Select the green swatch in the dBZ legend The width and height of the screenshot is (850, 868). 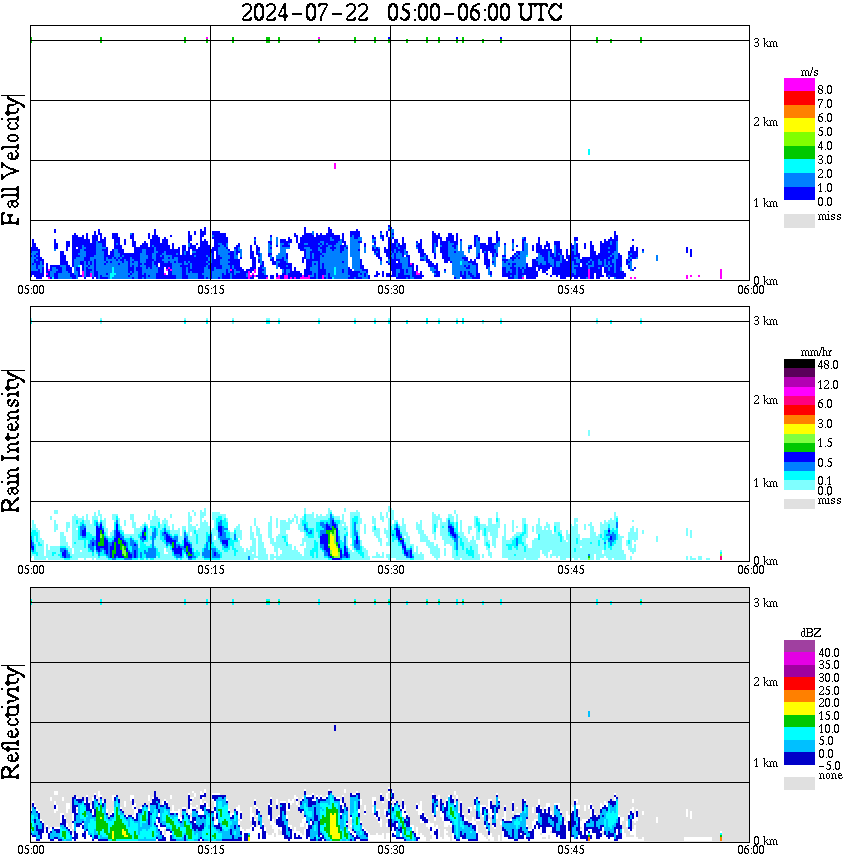(799, 721)
